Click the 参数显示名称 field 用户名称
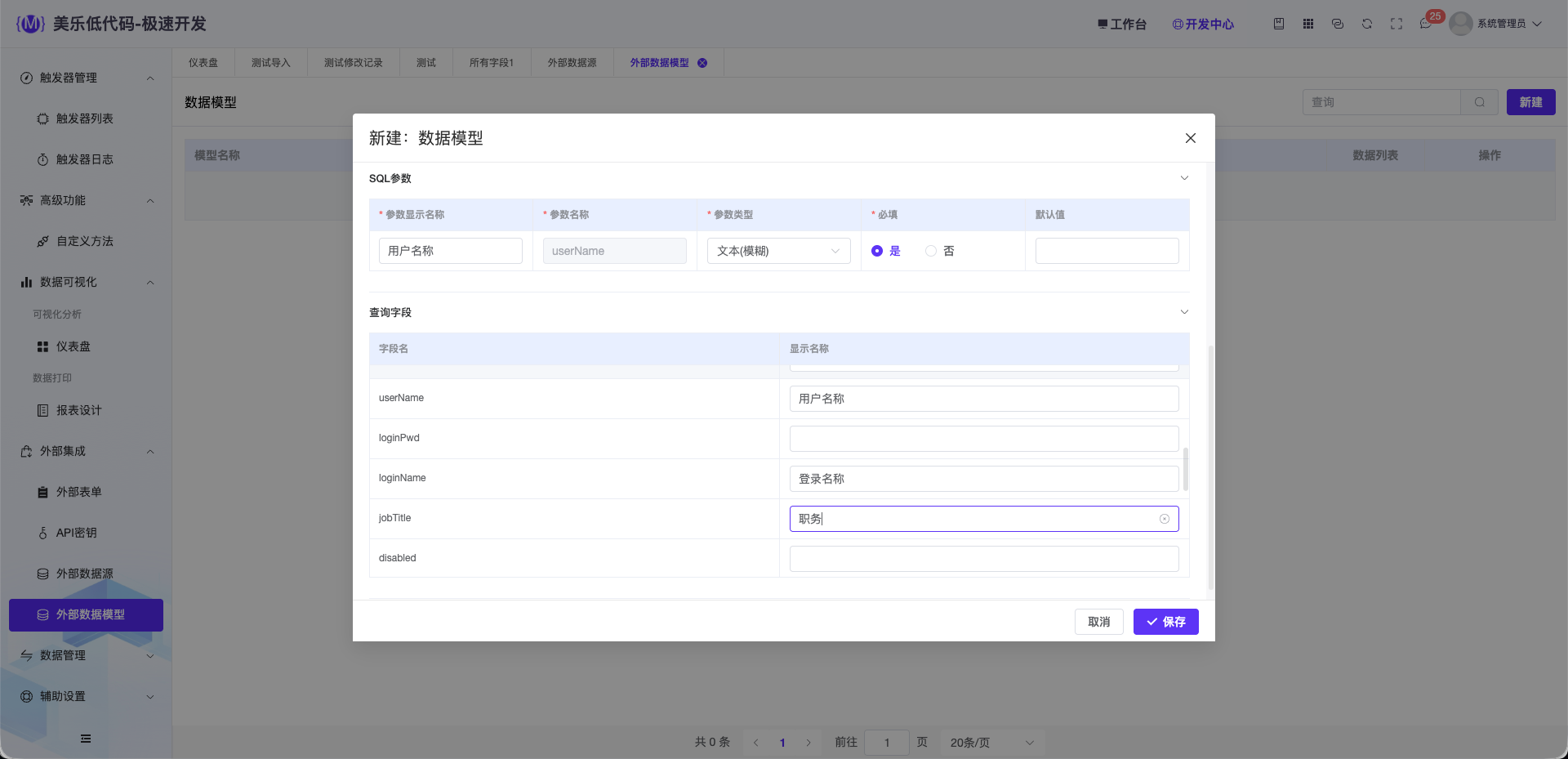 pyautogui.click(x=451, y=251)
